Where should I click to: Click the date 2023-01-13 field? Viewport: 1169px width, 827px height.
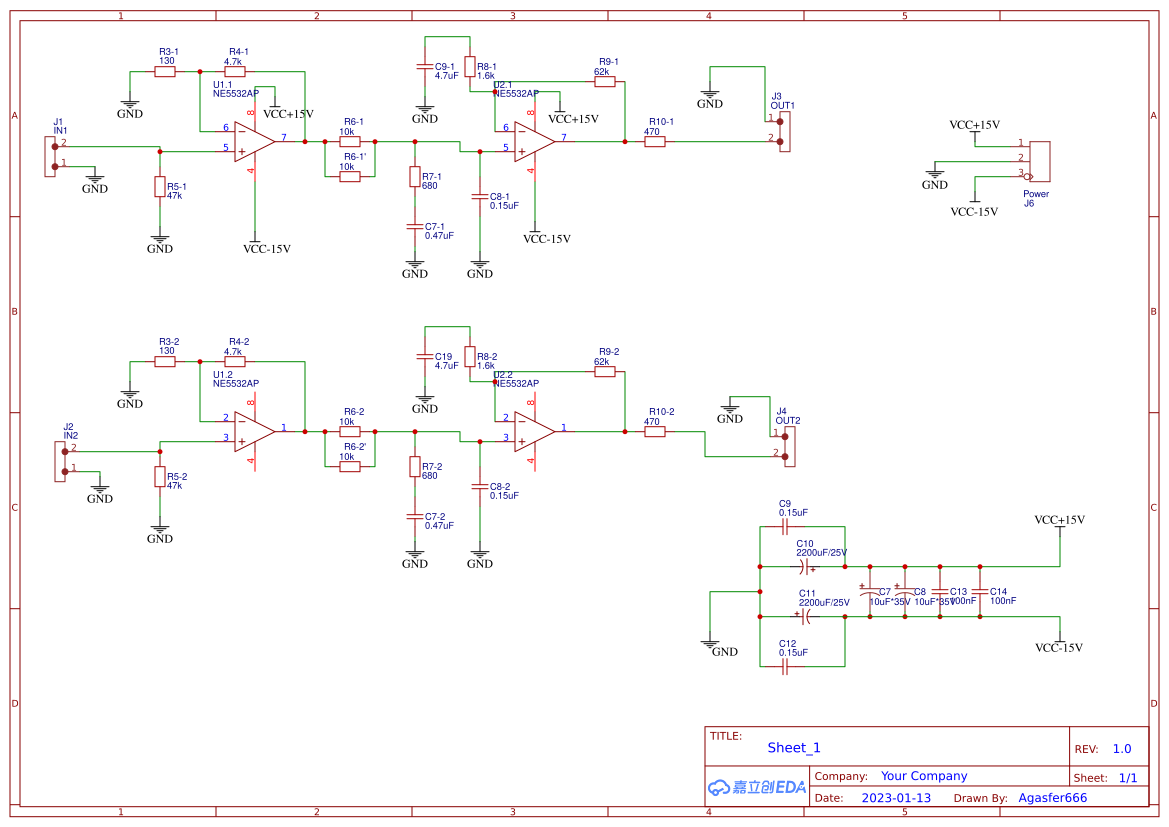point(898,798)
